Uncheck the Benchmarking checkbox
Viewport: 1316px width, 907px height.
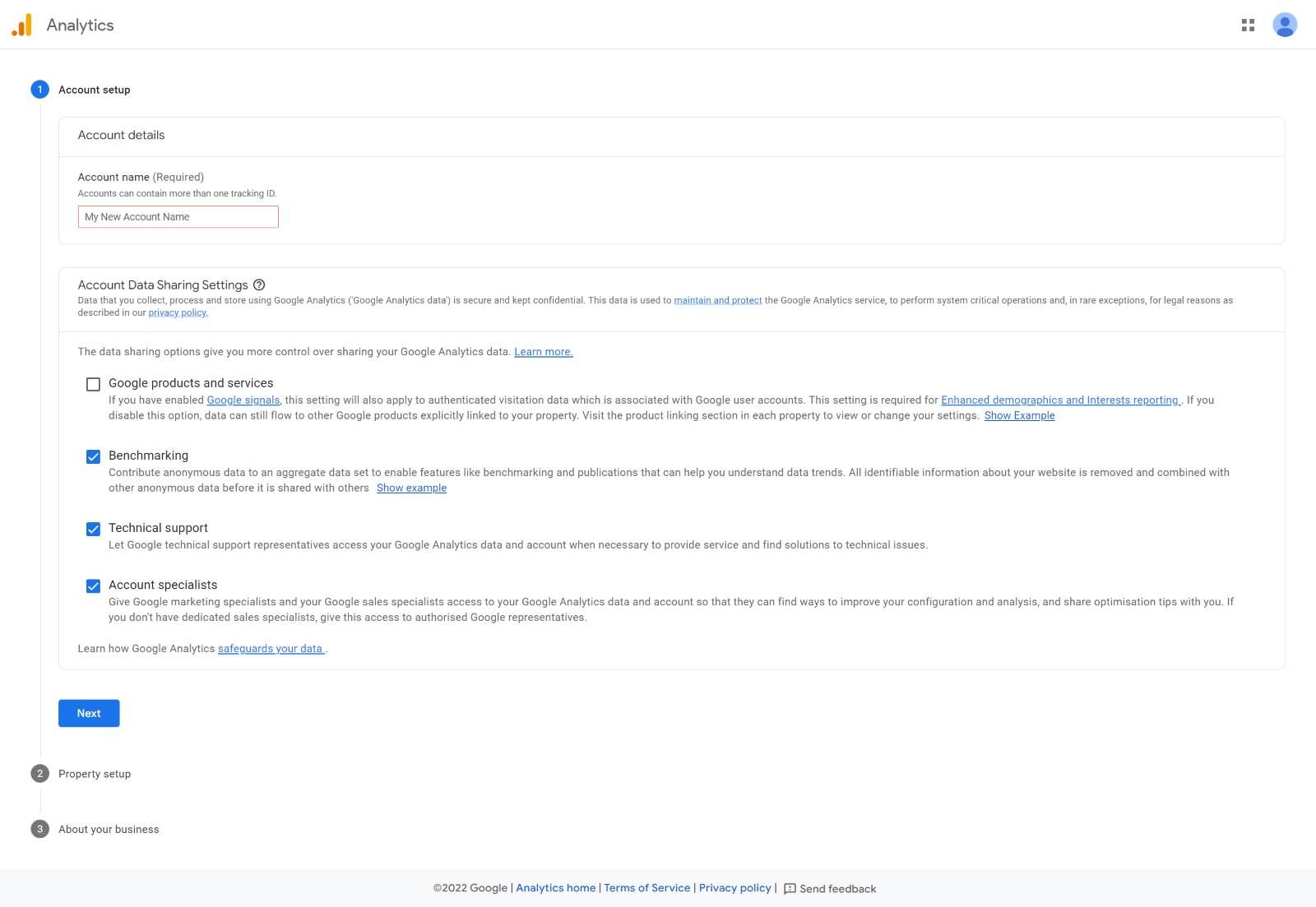point(93,456)
